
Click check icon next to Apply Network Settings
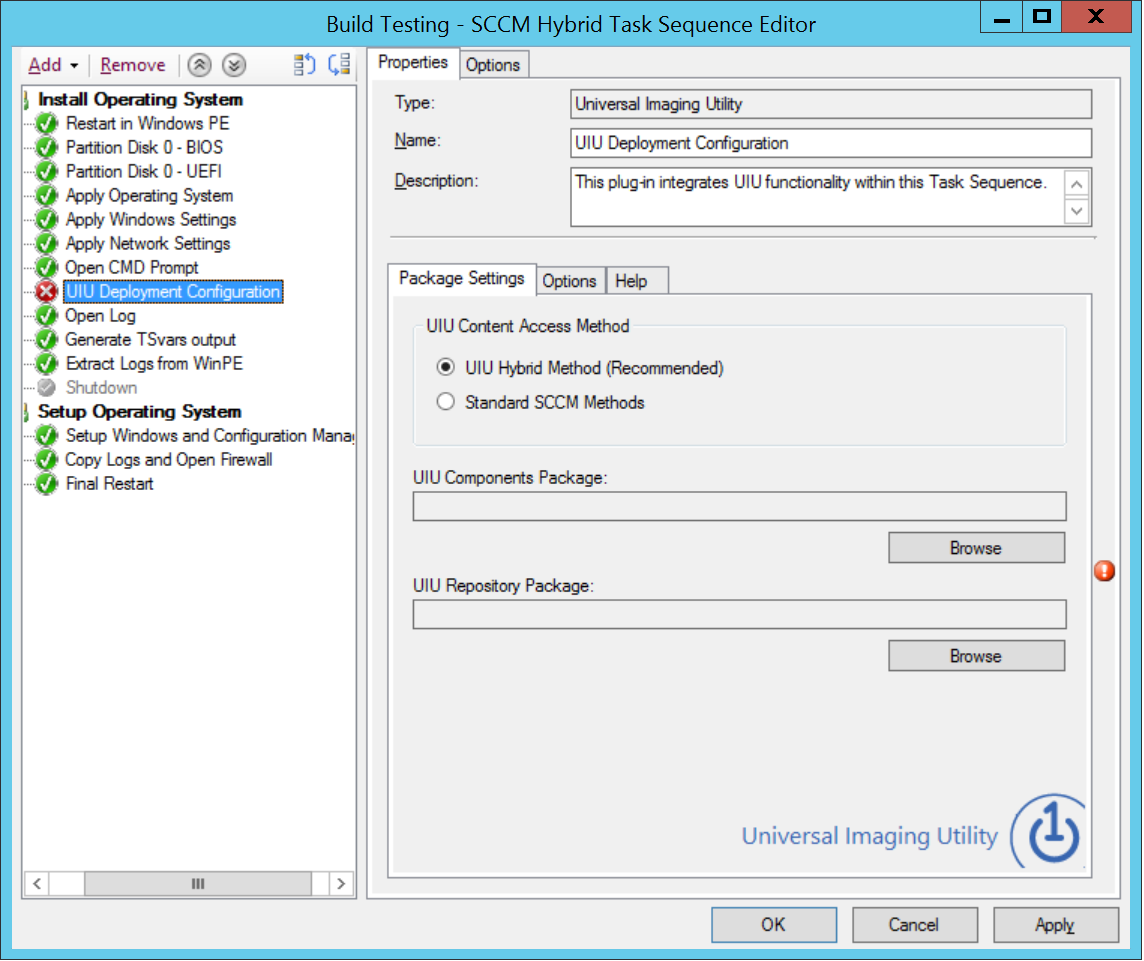point(47,244)
